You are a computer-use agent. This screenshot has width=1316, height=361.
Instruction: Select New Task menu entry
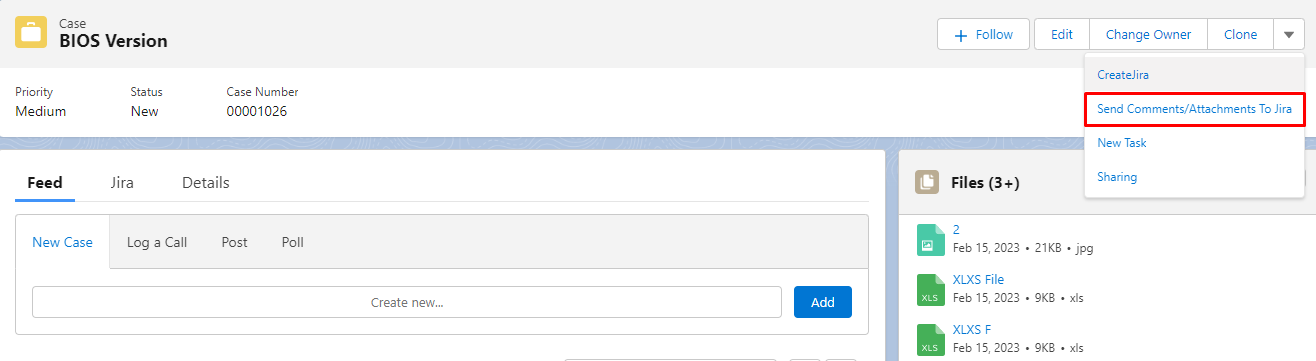click(1121, 143)
